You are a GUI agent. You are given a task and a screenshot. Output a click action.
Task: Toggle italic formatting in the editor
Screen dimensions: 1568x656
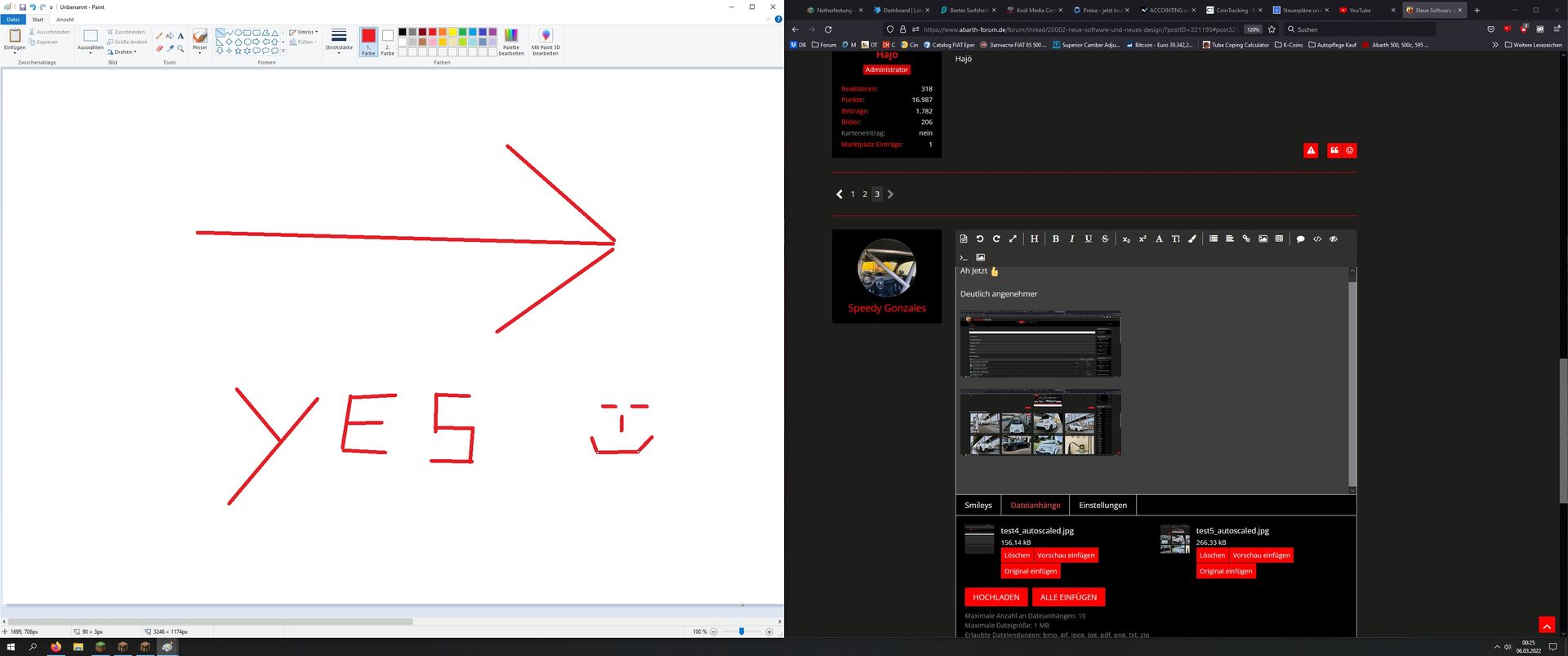pyautogui.click(x=1071, y=239)
